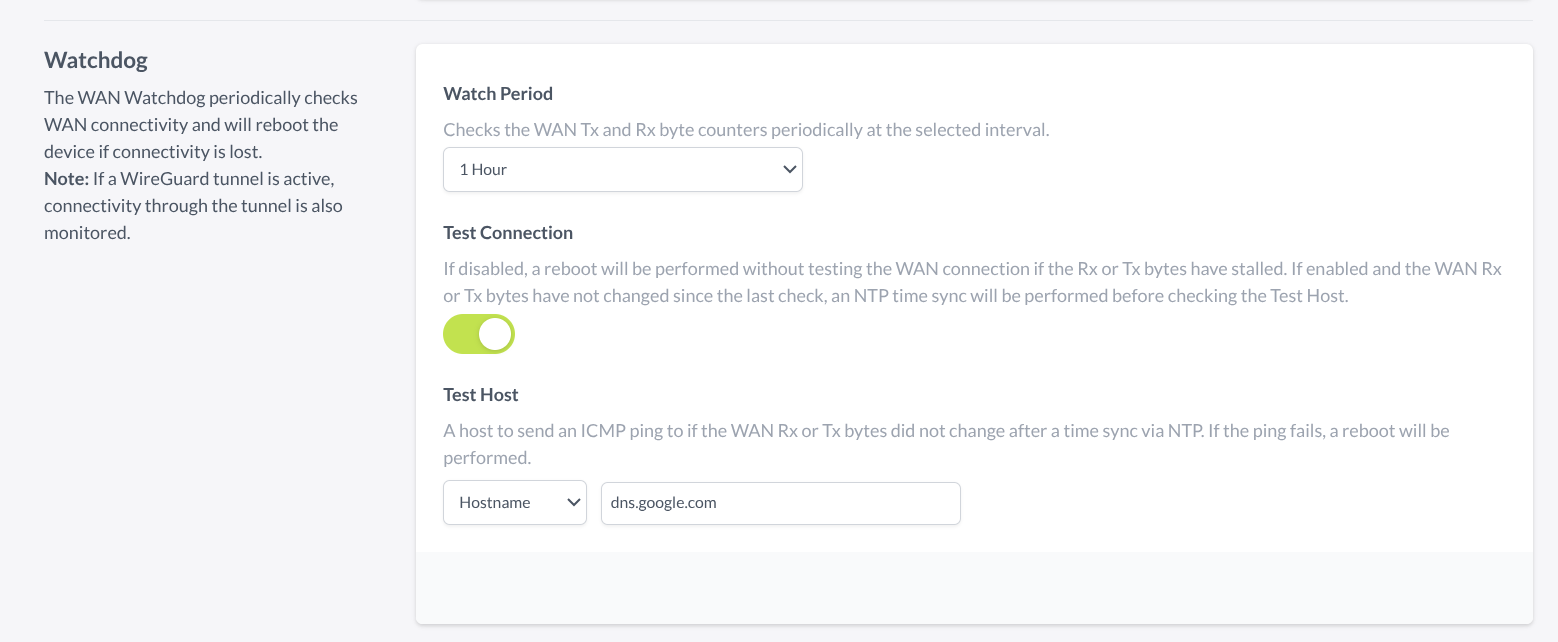Click the Watchdog section heading
1558x642 pixels.
click(96, 60)
